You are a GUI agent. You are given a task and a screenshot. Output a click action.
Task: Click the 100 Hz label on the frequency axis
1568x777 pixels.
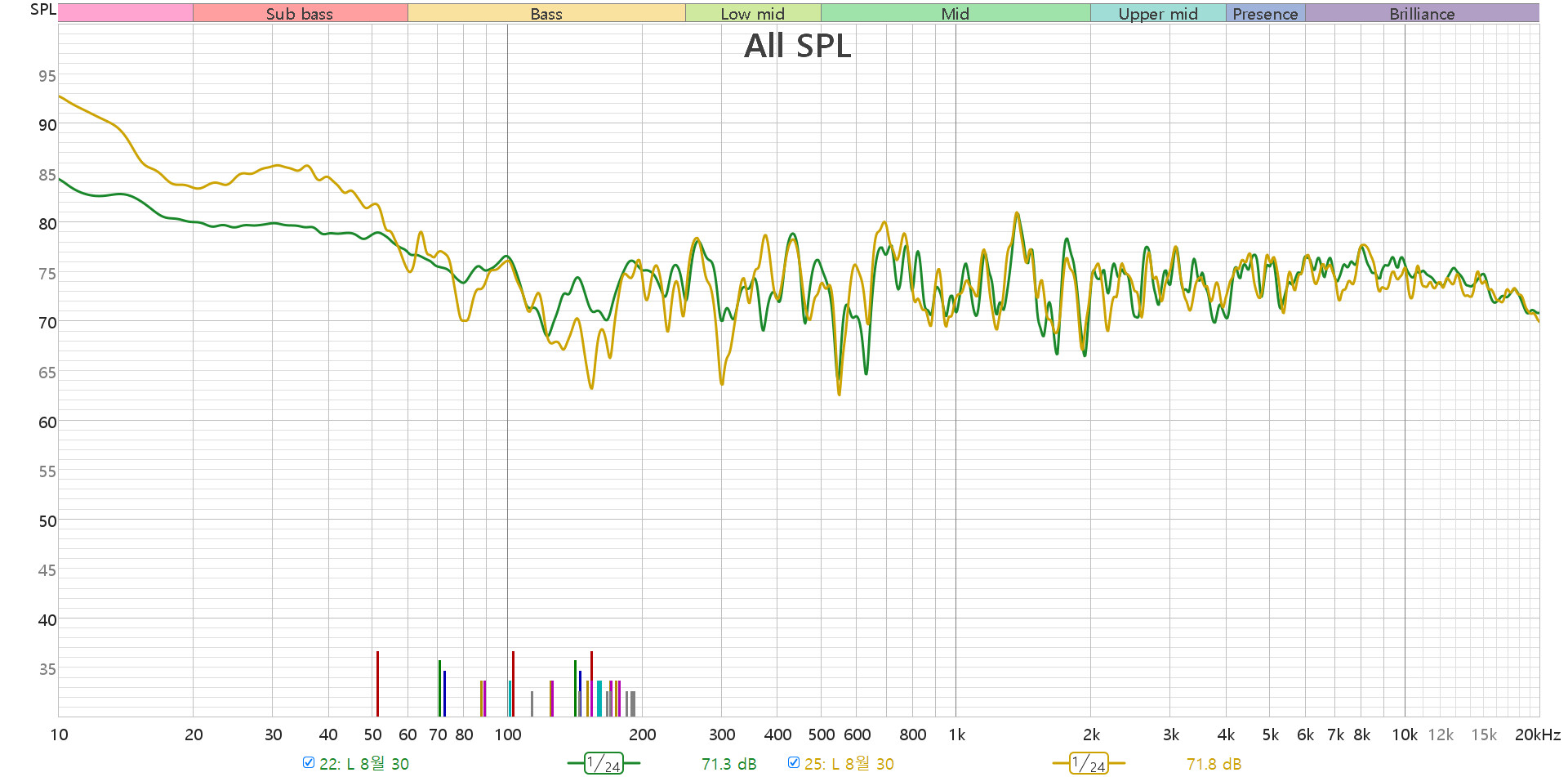point(507,735)
